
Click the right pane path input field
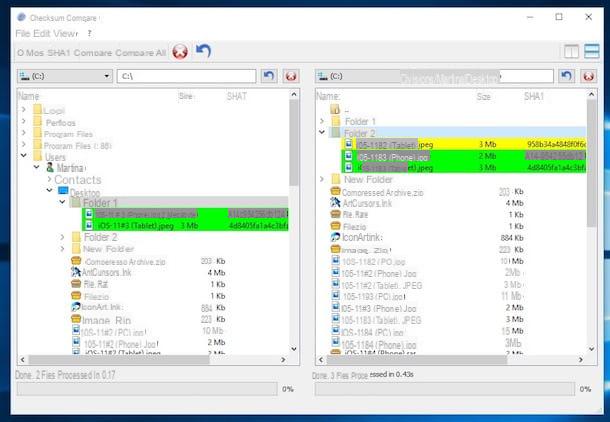(x=476, y=76)
